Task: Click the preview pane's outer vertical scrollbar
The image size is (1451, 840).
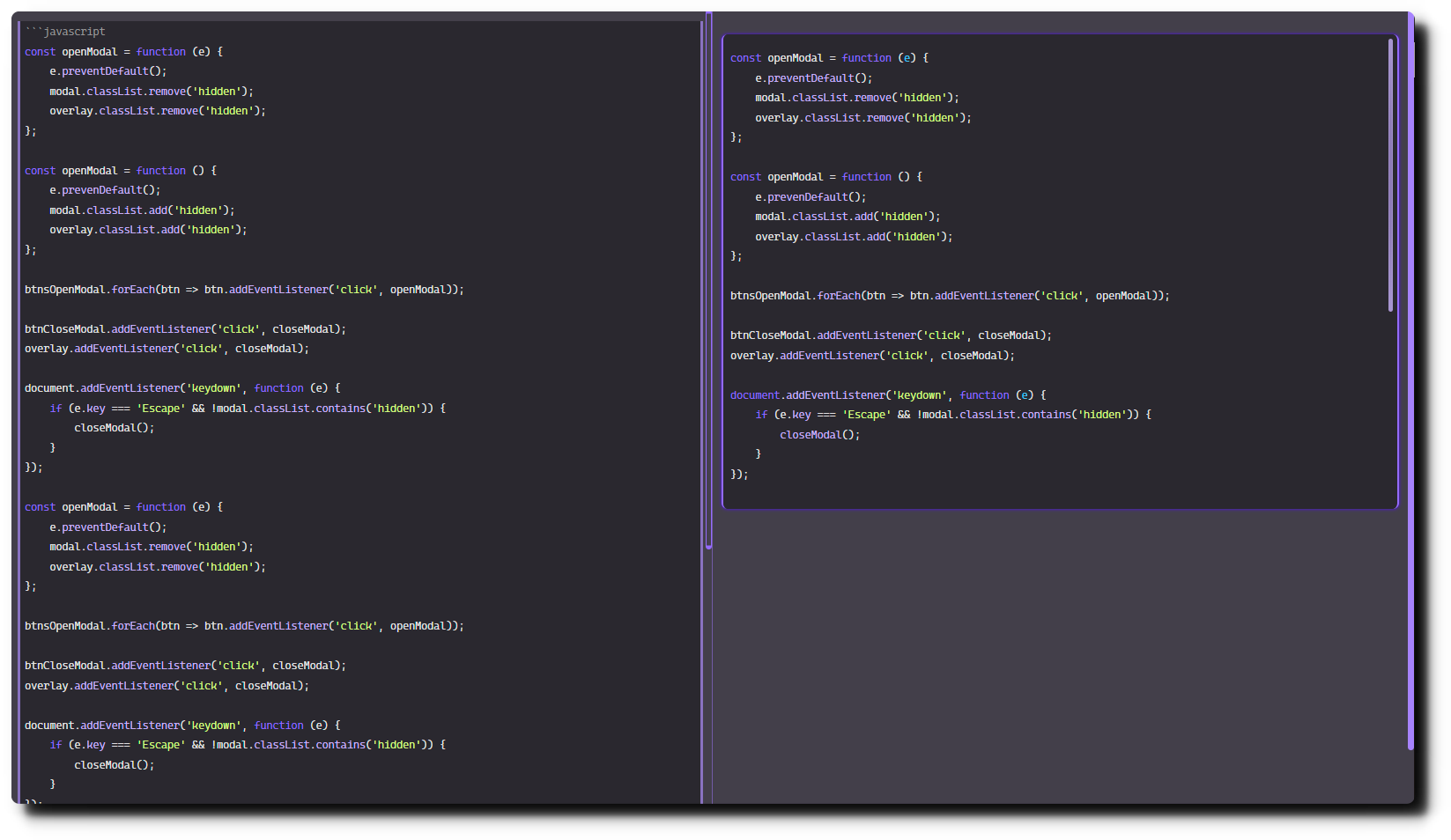Action: [x=1410, y=382]
